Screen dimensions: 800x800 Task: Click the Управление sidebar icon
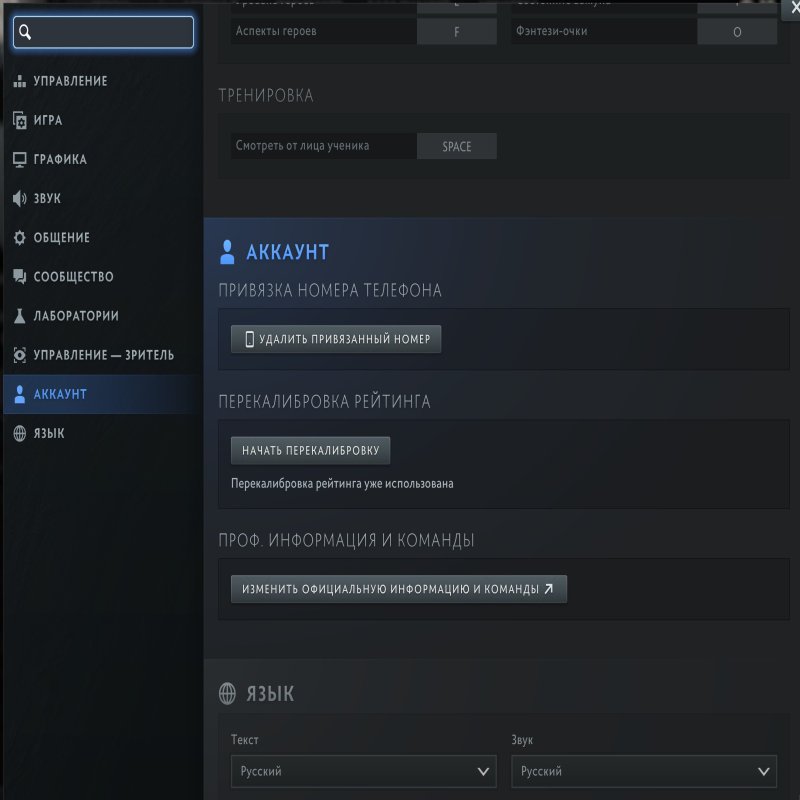point(20,81)
